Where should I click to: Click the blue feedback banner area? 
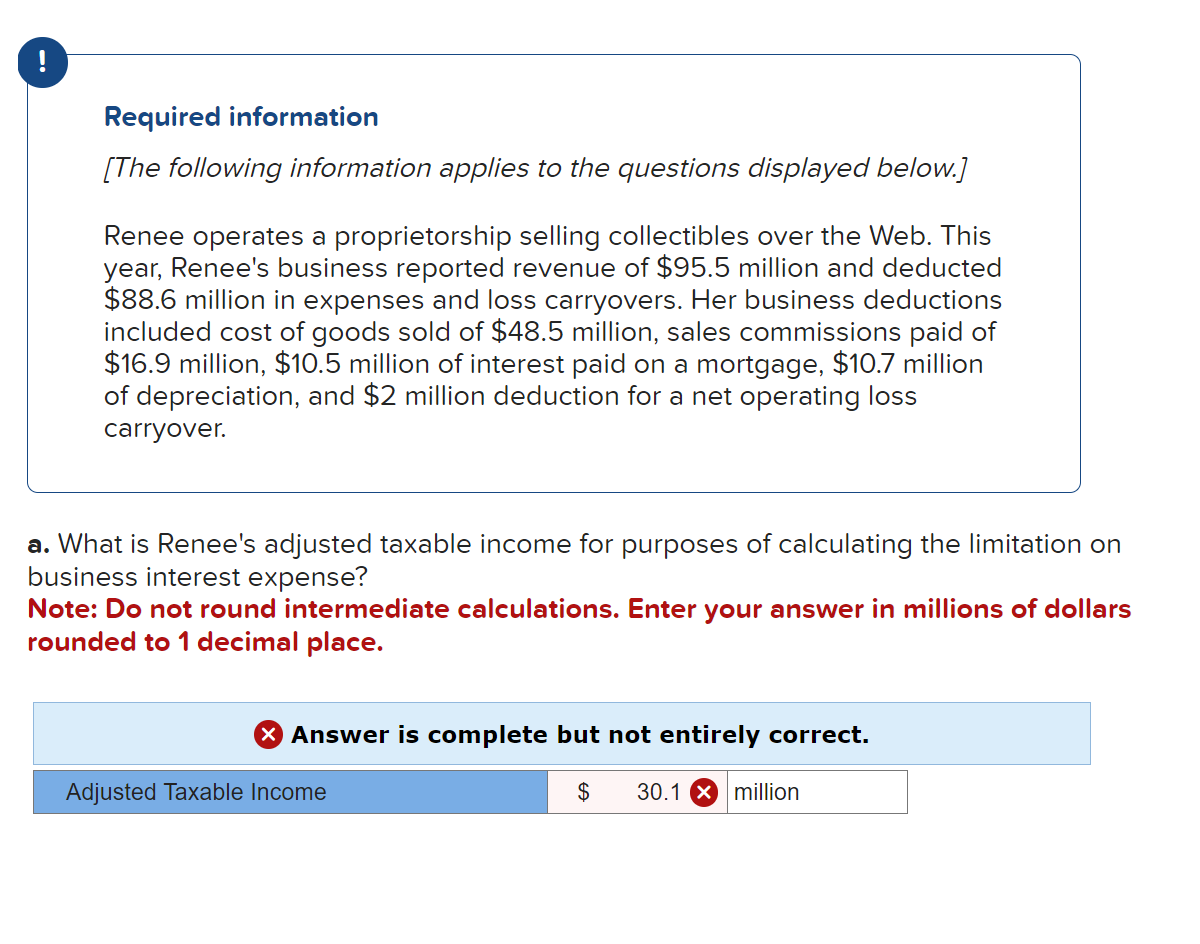tap(562, 734)
